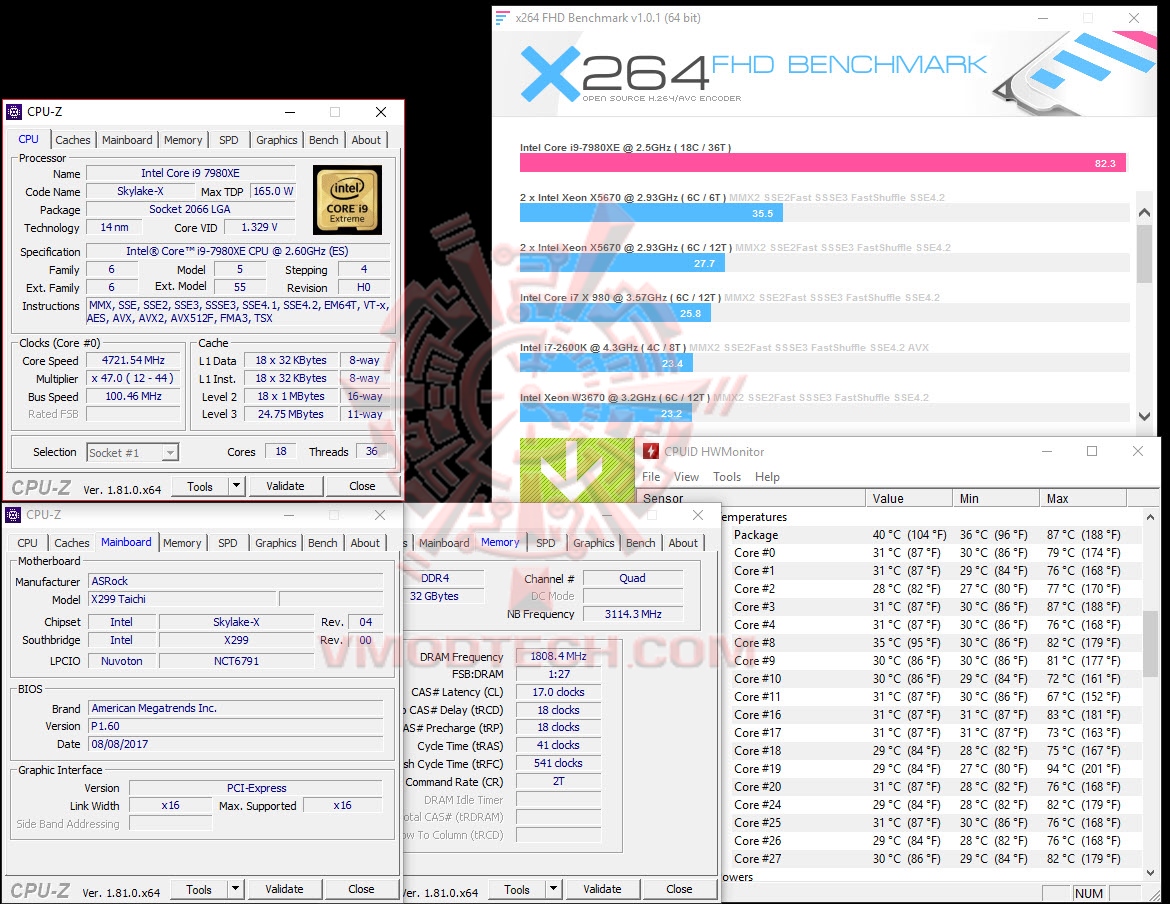Click the X299 Taichi model field
Viewport: 1170px width, 904px height.
click(182, 599)
